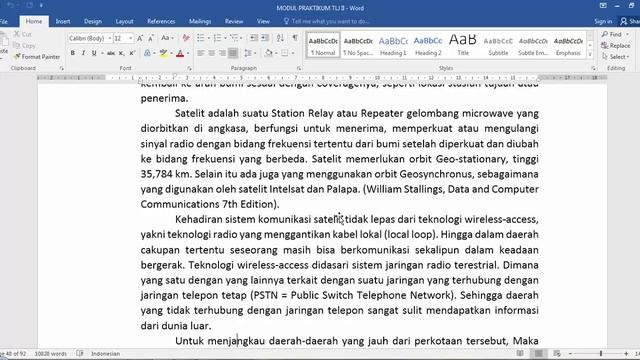Expand the Styles gallery
640x360 pixels.
pos(590,54)
